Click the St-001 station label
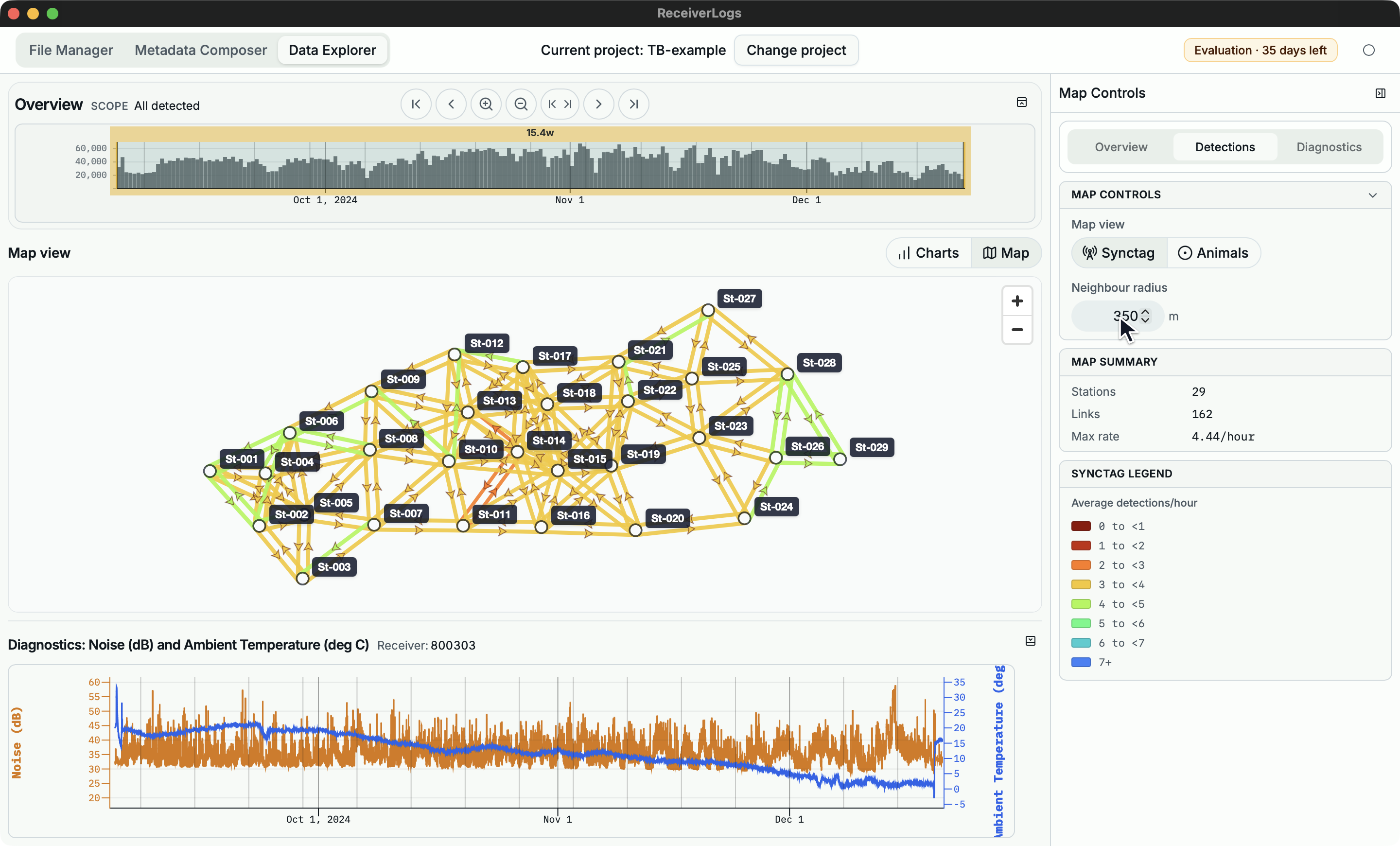1400x846 pixels. [241, 459]
